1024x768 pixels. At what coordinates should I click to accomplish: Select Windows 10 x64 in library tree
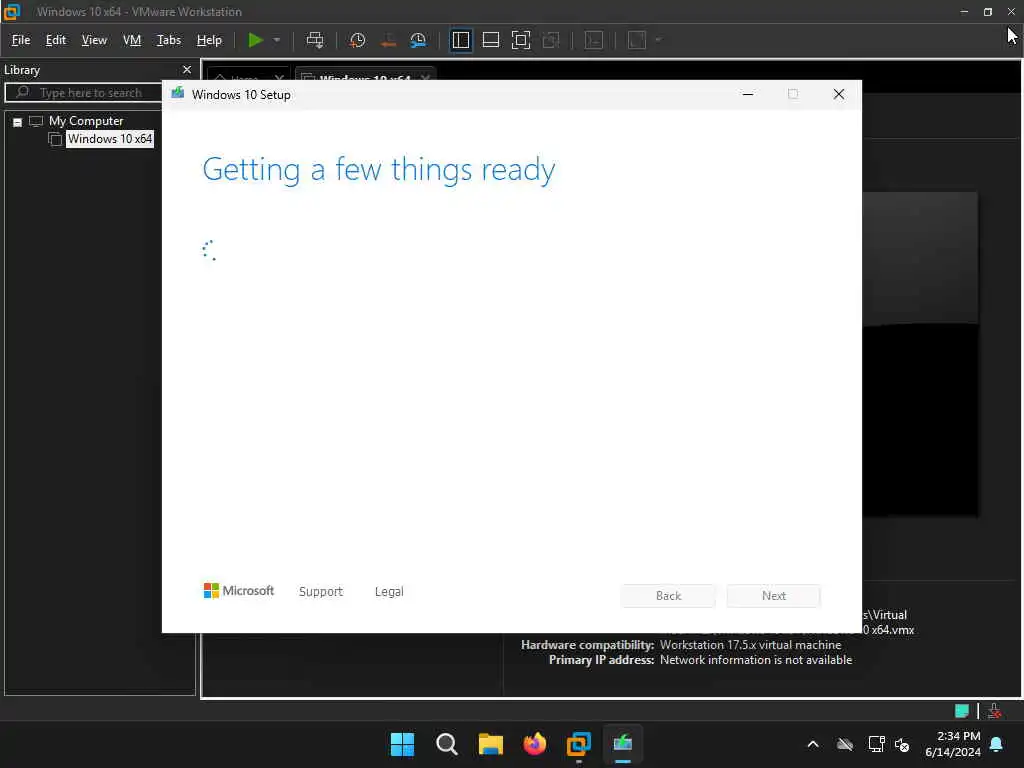110,138
